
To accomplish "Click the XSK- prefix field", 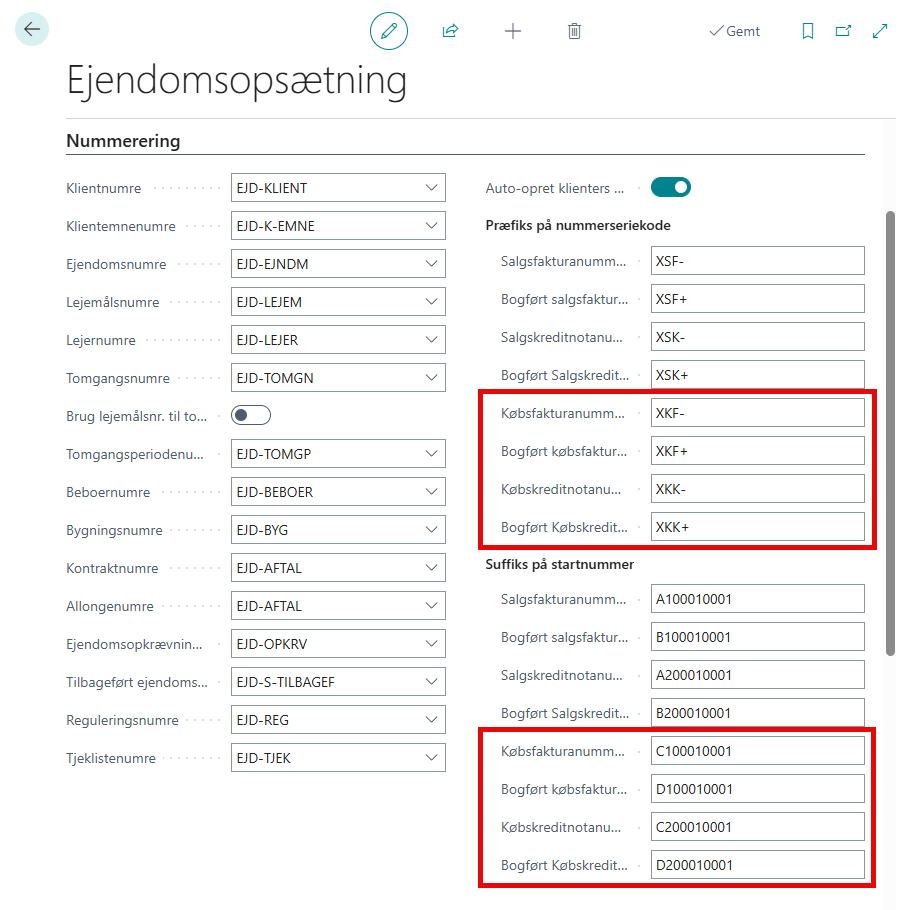I will pyautogui.click(x=758, y=337).
